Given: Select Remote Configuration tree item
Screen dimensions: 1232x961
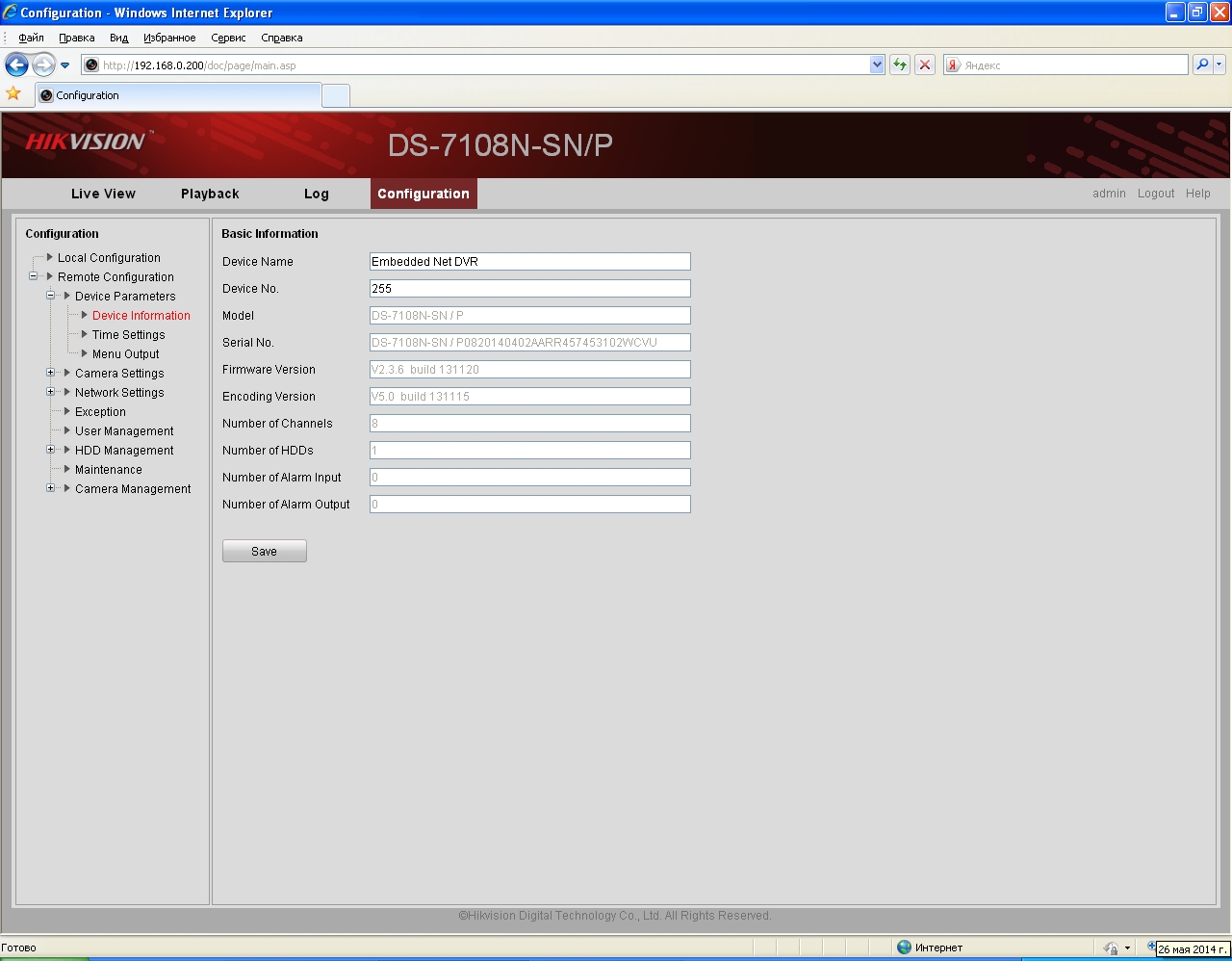Looking at the screenshot, I should click(x=115, y=277).
